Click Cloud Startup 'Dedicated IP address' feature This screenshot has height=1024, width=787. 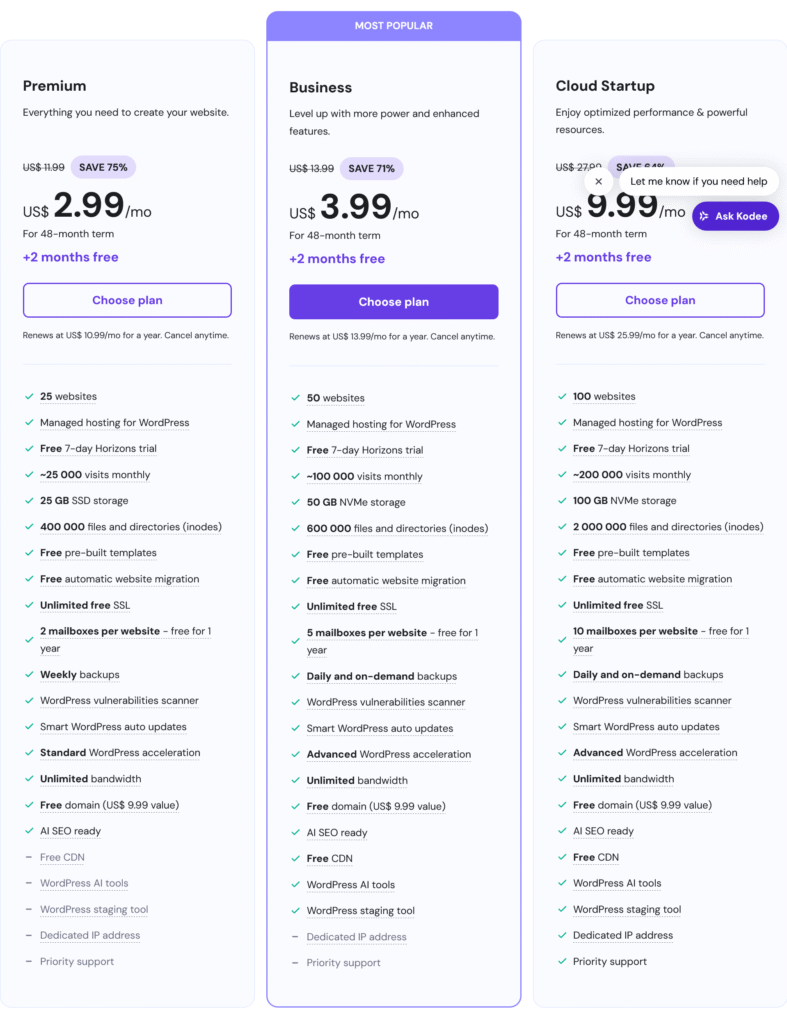pos(622,935)
